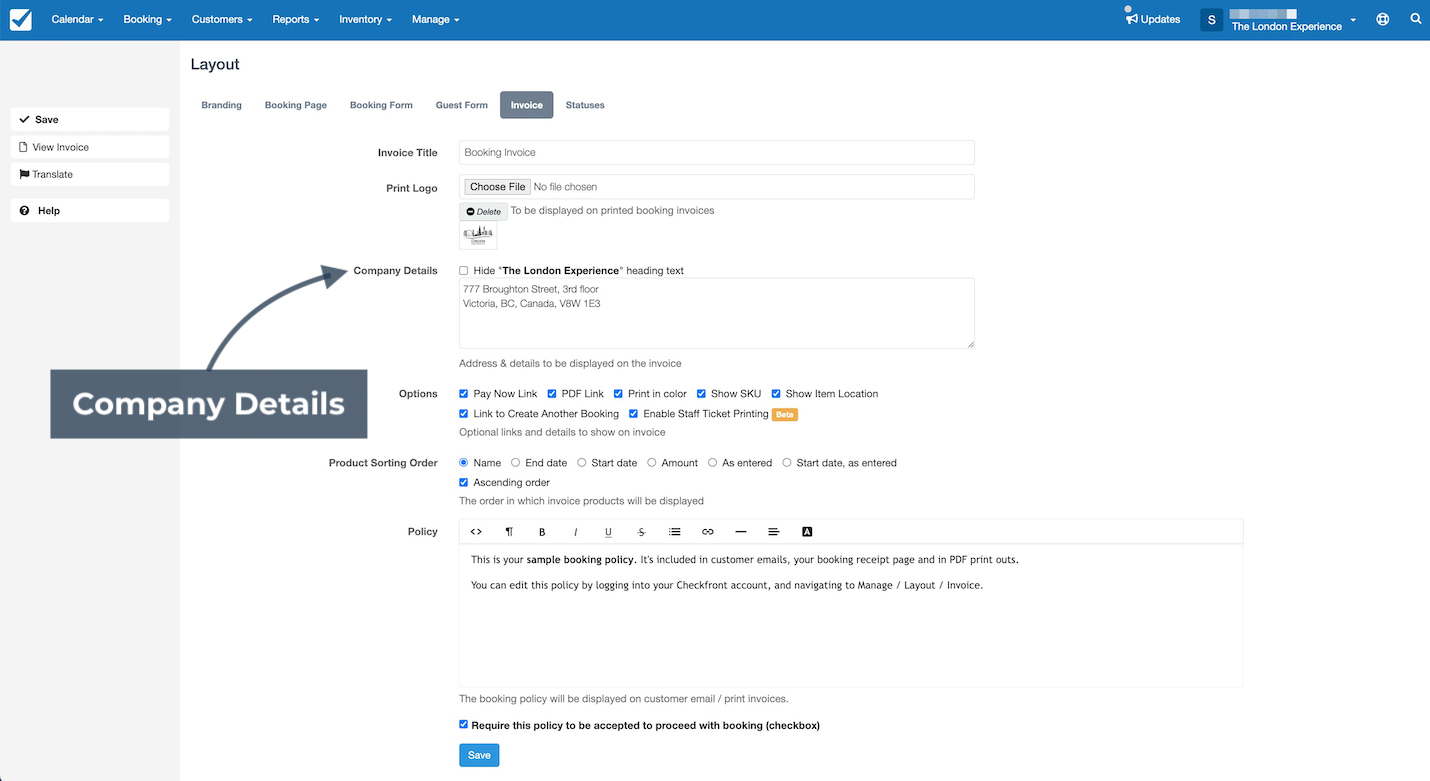
Task: Toggle require policy acceptance checkbox
Action: pyautogui.click(x=464, y=725)
